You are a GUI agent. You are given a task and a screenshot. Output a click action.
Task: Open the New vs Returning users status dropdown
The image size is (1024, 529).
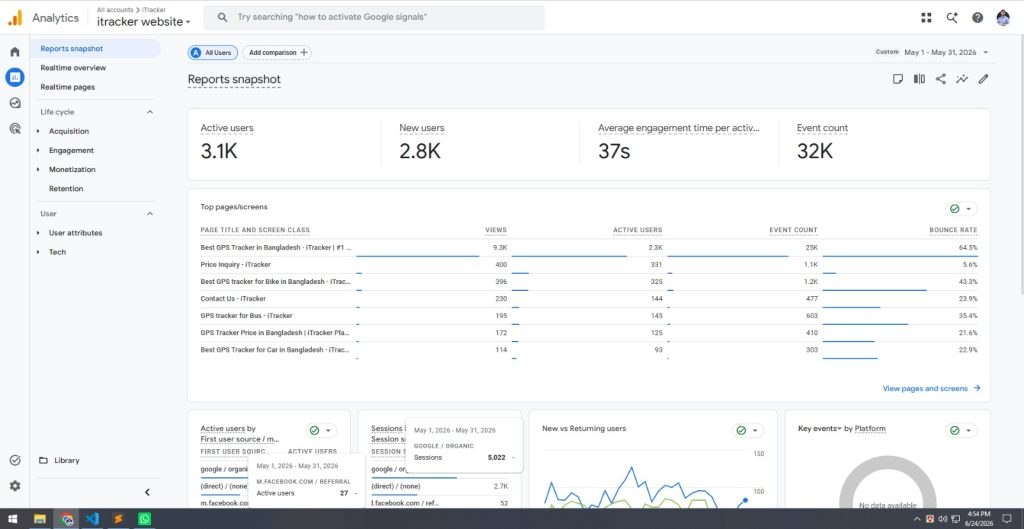click(748, 430)
